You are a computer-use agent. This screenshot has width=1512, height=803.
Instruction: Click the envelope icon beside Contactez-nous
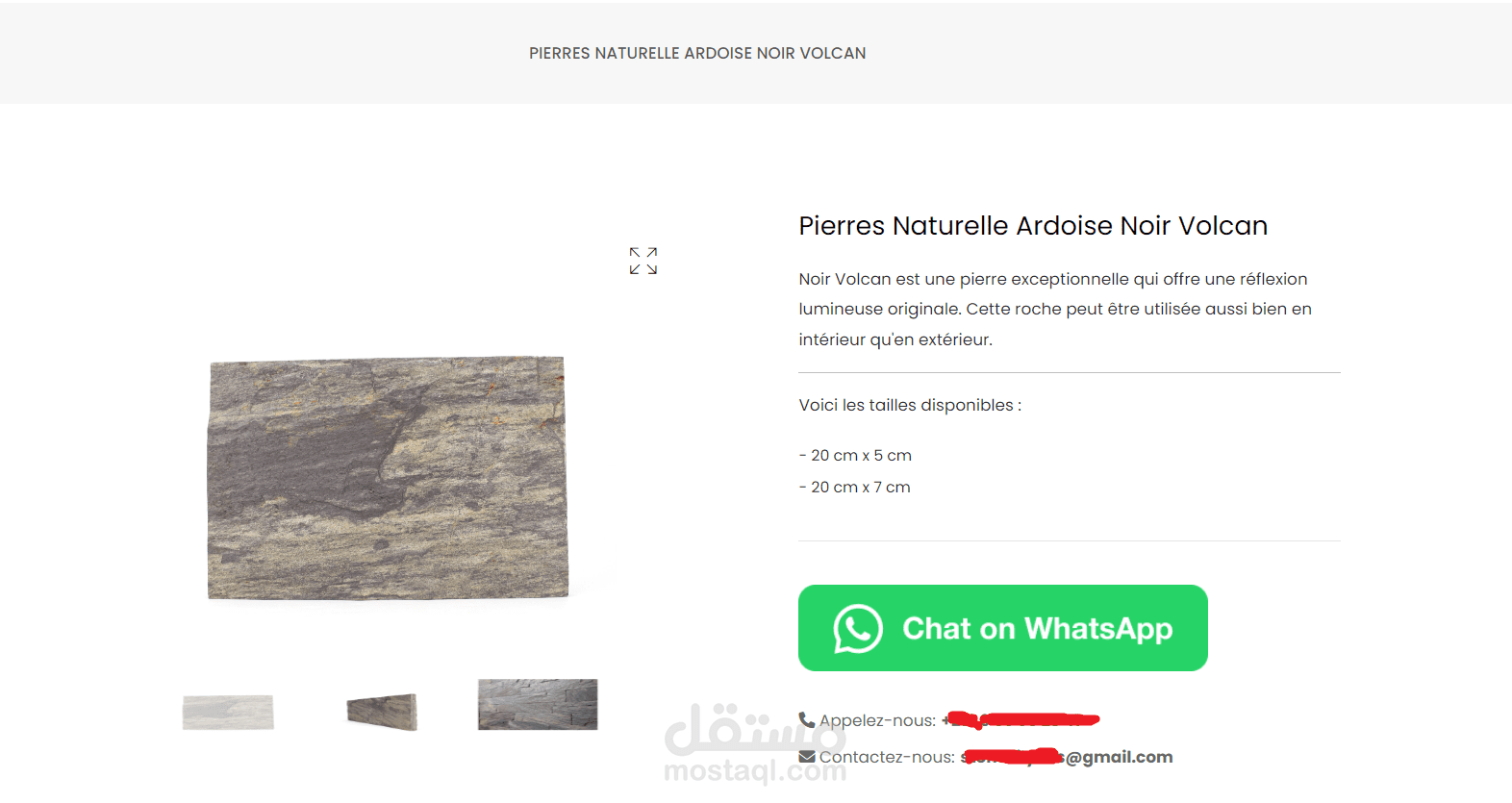click(807, 757)
